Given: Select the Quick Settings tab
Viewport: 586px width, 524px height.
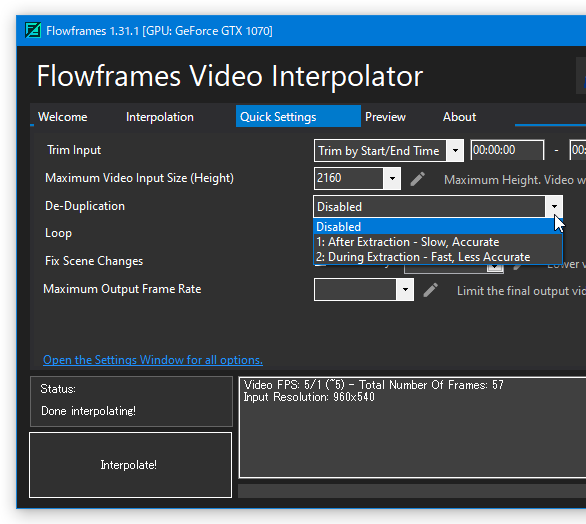Looking at the screenshot, I should point(298,116).
